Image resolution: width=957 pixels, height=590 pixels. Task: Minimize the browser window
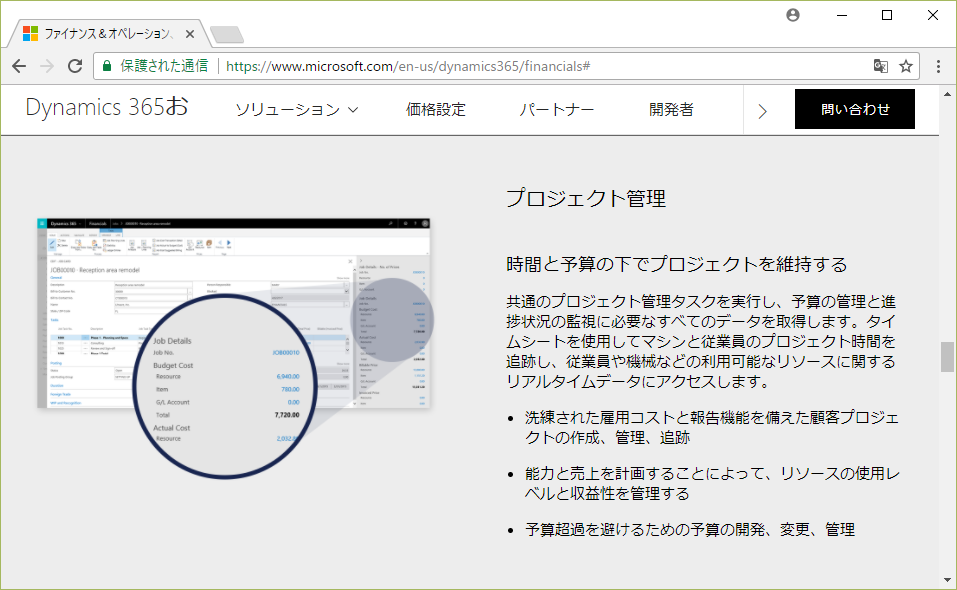point(842,15)
